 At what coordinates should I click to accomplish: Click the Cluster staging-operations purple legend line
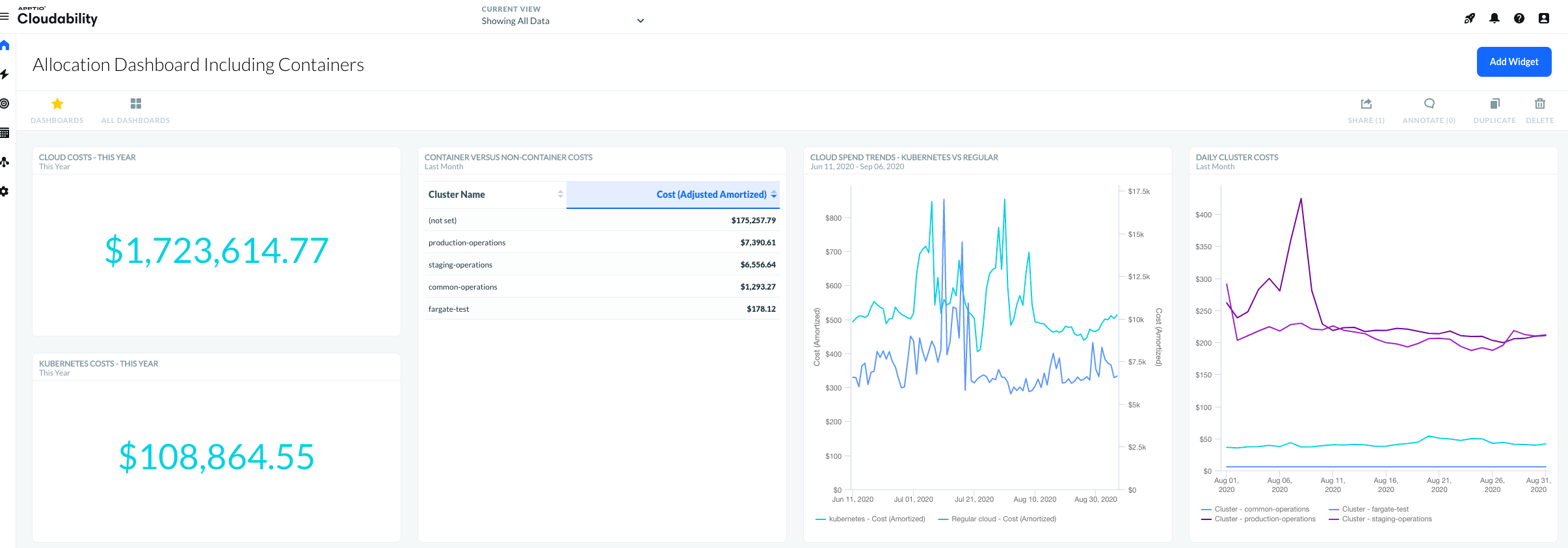pyautogui.click(x=1334, y=519)
